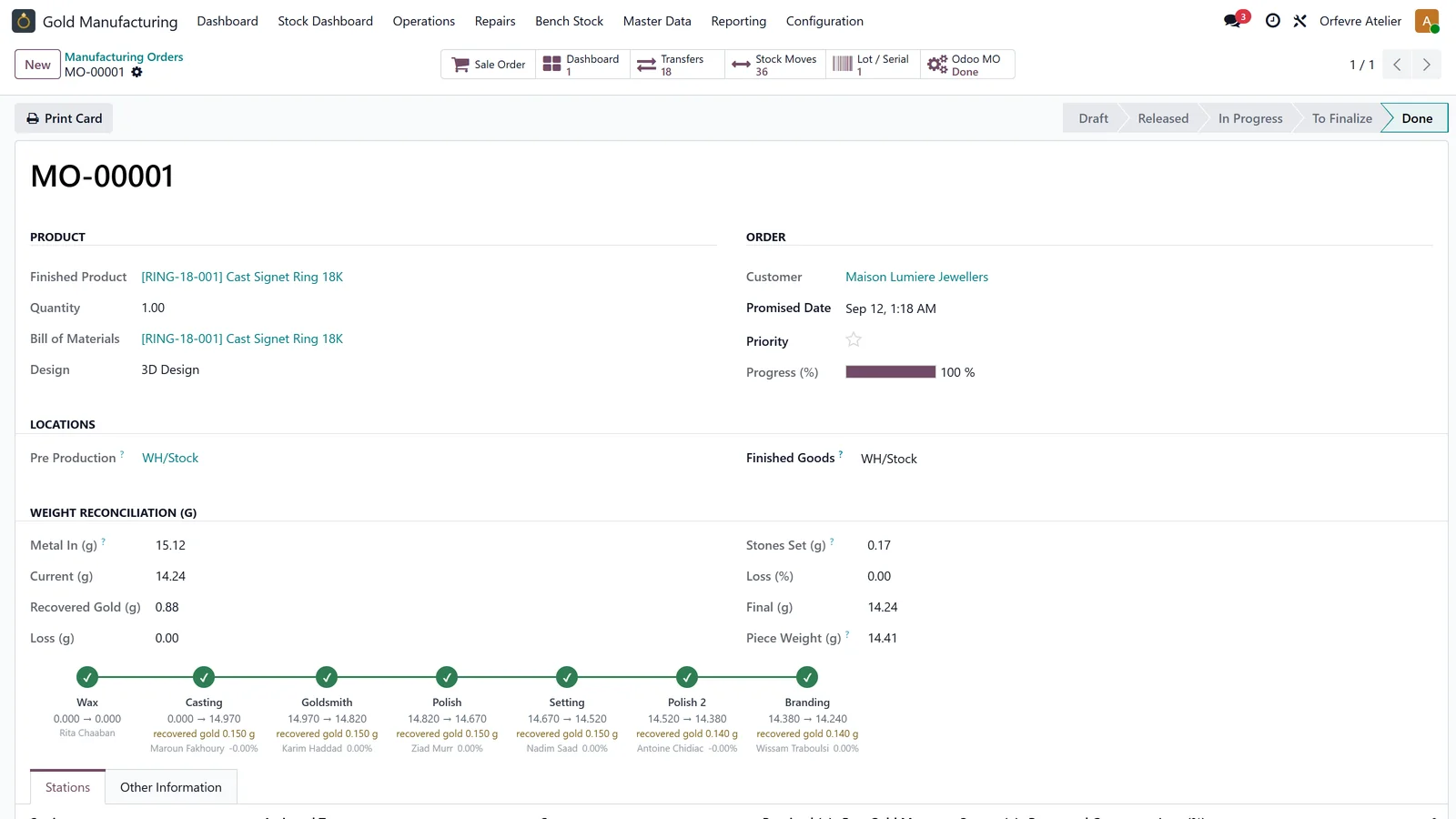Go to the next record arrow
The image size is (1456, 819).
(x=1427, y=65)
